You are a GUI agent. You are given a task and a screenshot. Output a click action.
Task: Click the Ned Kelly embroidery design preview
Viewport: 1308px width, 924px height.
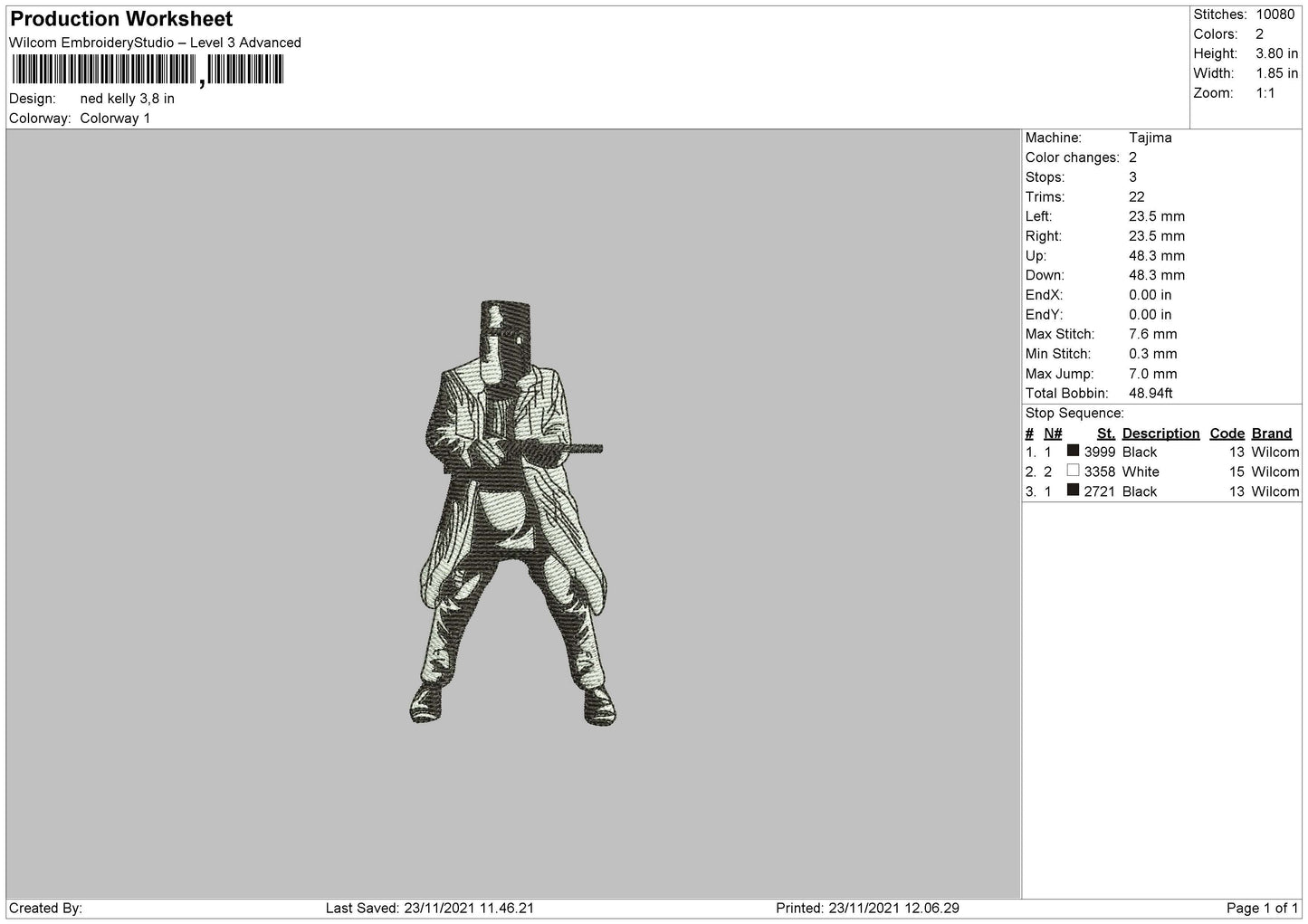pyautogui.click(x=512, y=513)
